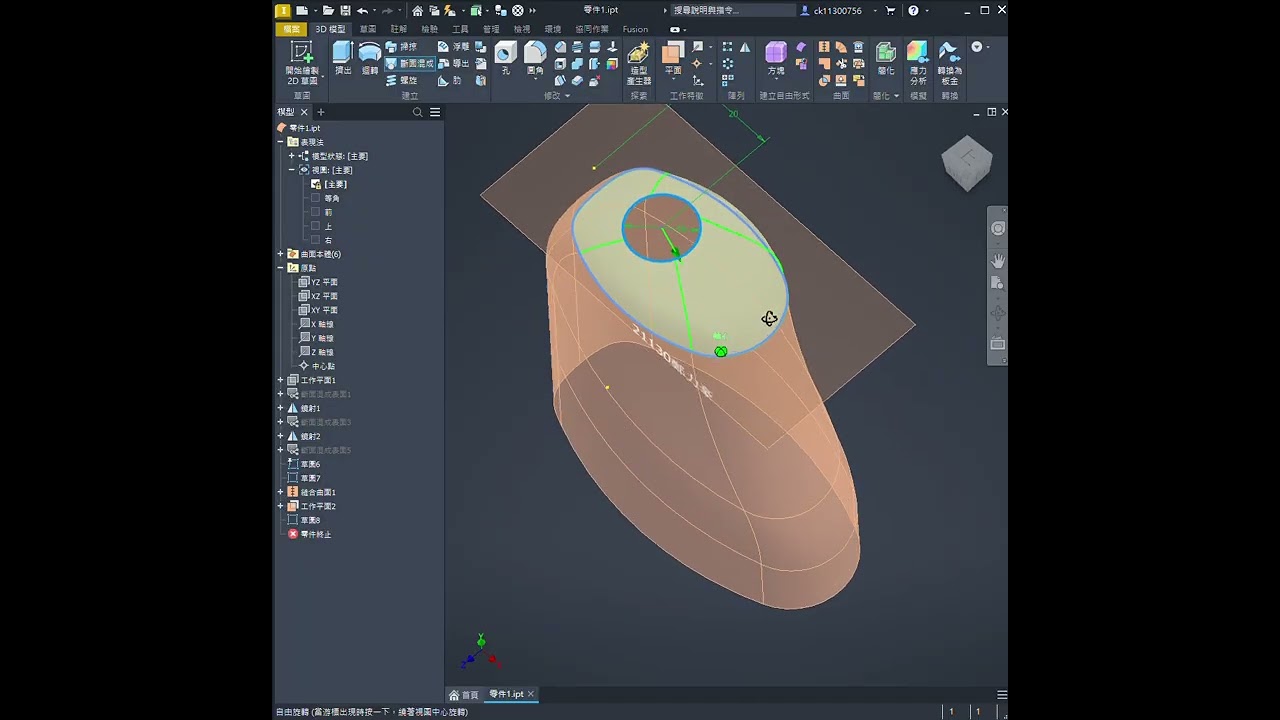1280x720 pixels.
Task: Select the Derive (導出) tool
Action: tap(454, 63)
